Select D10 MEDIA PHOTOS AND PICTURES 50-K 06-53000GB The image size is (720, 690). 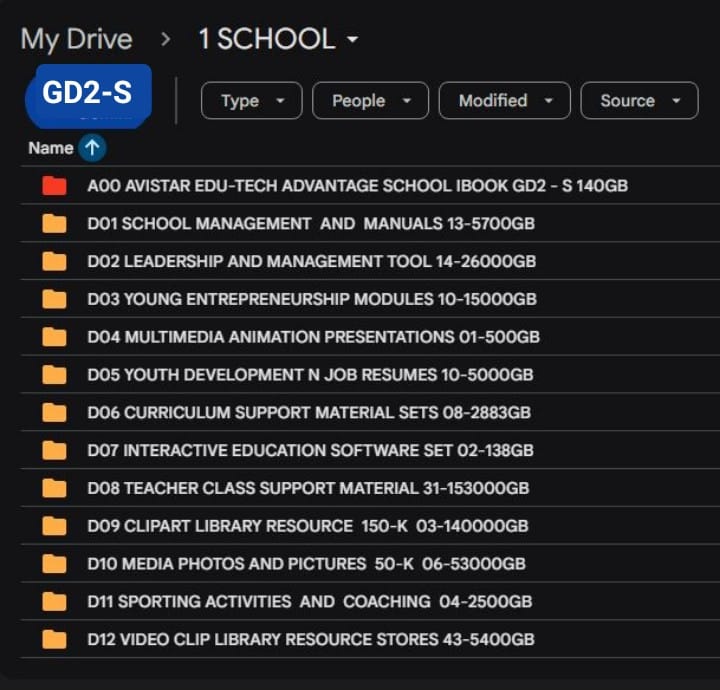[x=306, y=564]
